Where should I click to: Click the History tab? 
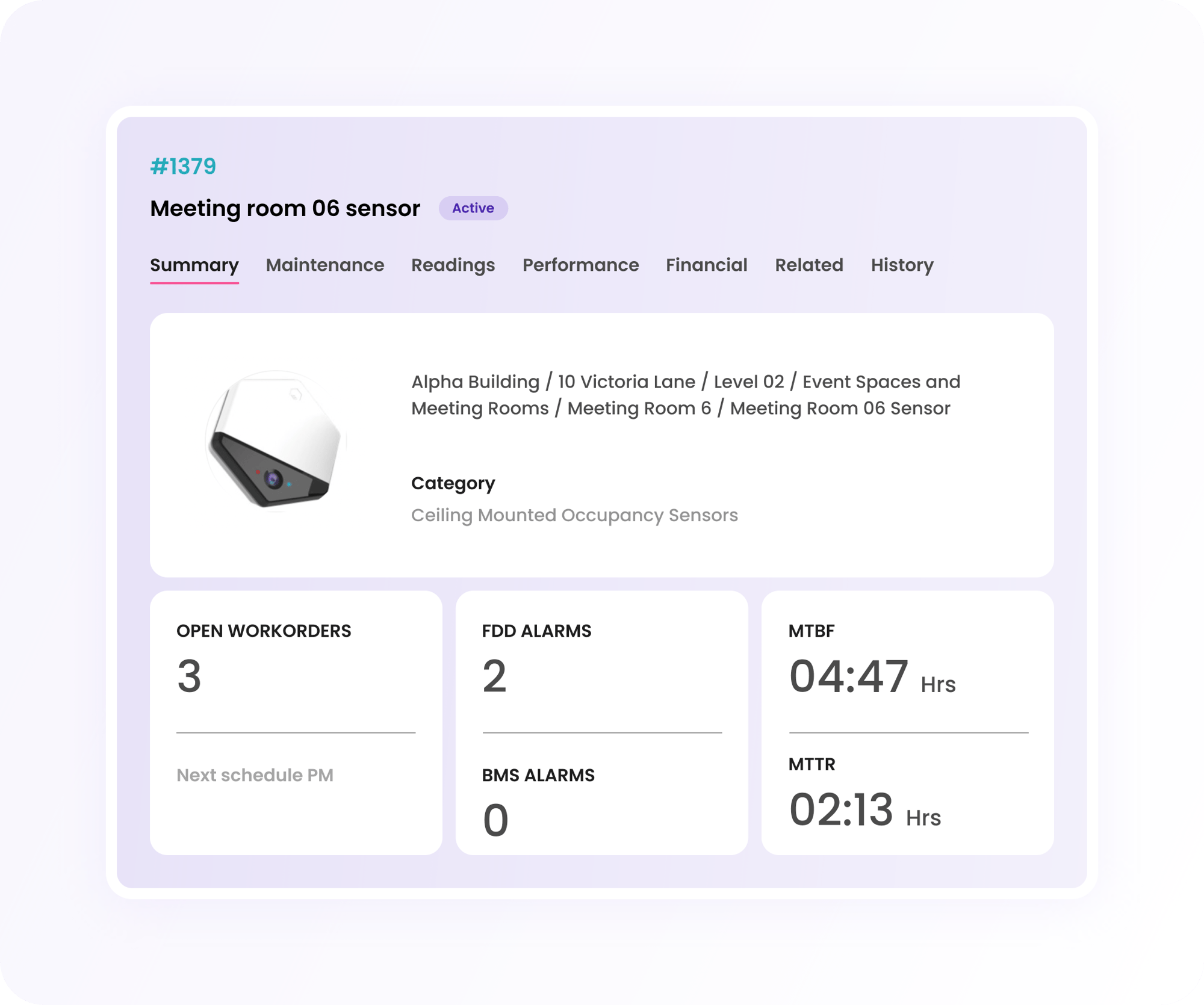point(902,265)
